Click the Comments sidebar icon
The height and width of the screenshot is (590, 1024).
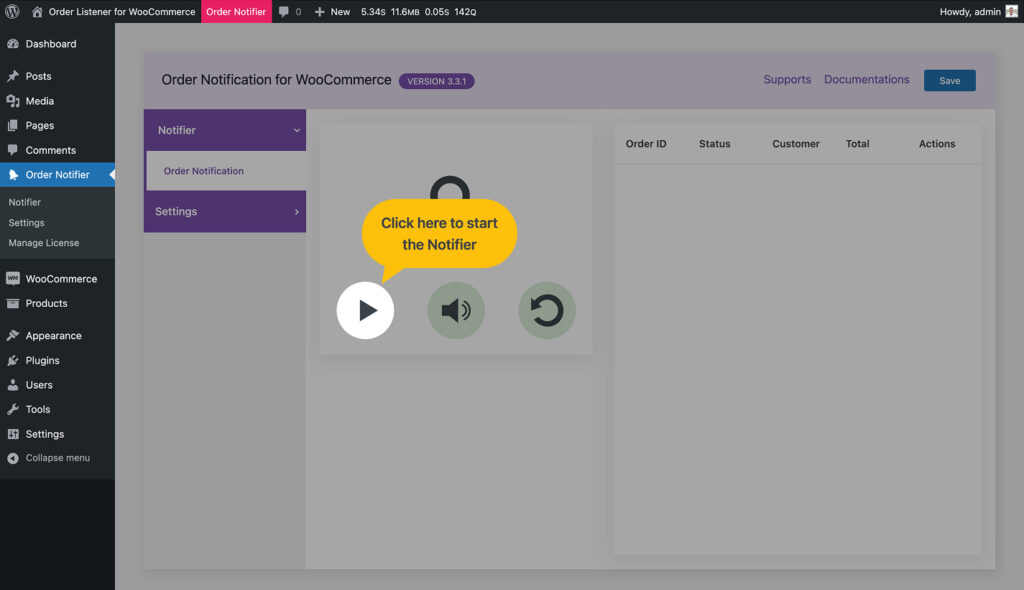(12, 150)
